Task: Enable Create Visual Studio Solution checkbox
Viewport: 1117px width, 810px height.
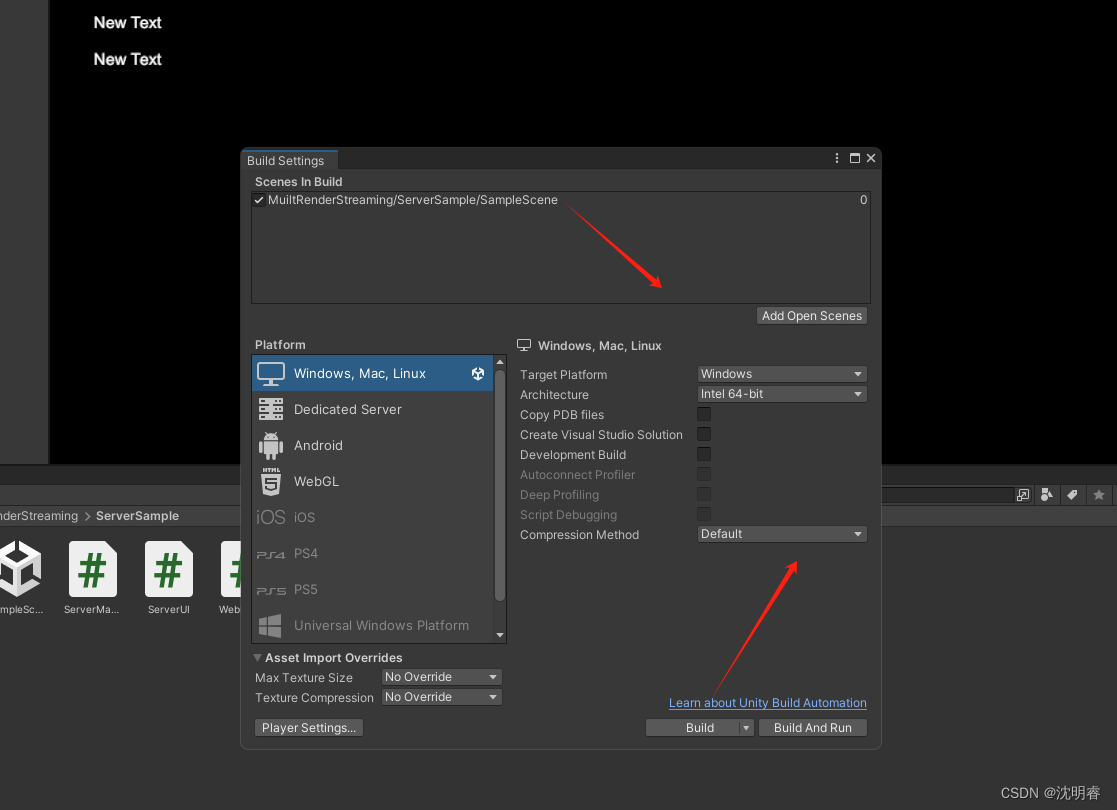Action: click(704, 434)
